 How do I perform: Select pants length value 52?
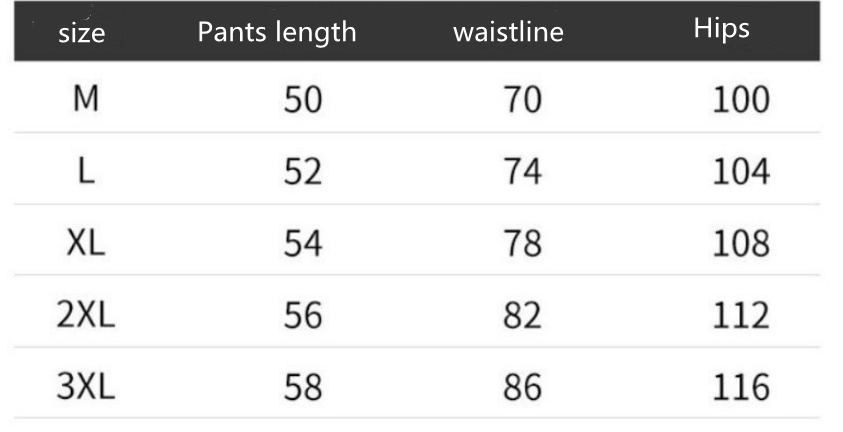click(303, 172)
